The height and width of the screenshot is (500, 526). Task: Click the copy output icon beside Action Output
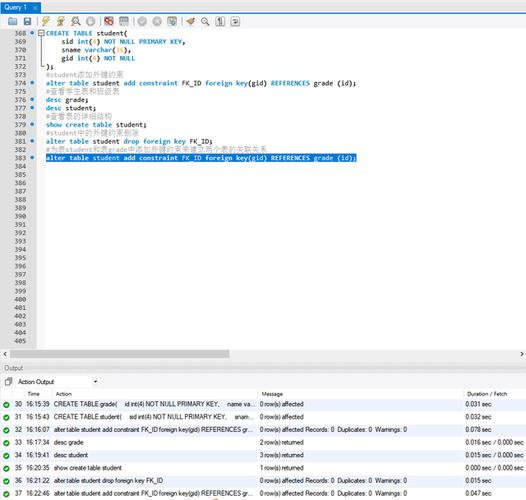[x=8, y=382]
